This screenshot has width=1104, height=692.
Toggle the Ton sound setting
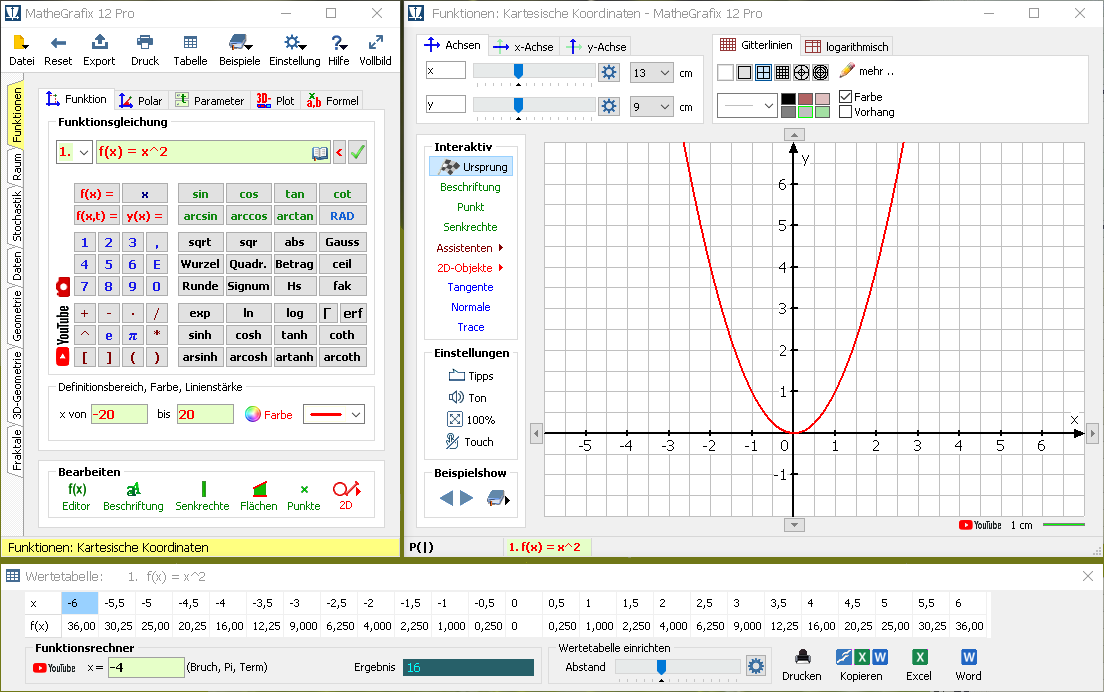pos(468,398)
